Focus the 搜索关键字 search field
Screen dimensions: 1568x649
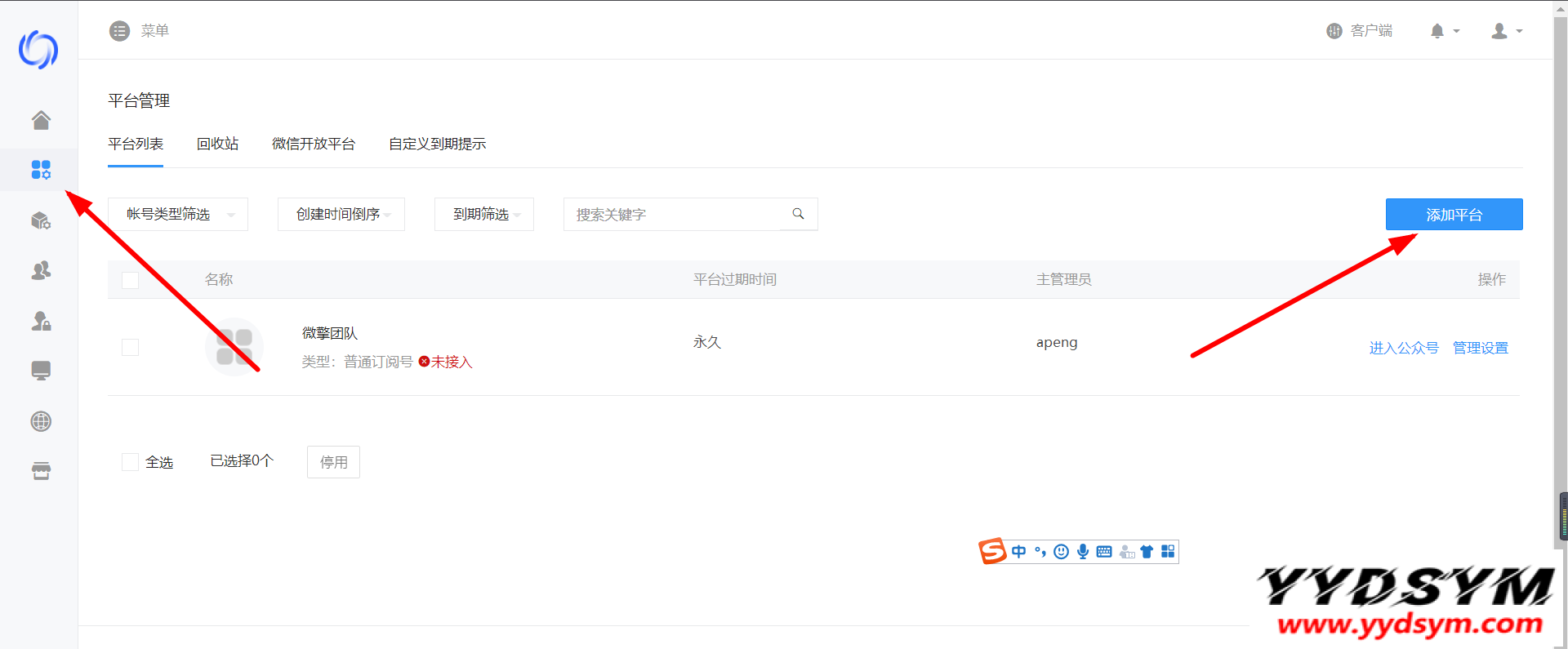(x=670, y=214)
